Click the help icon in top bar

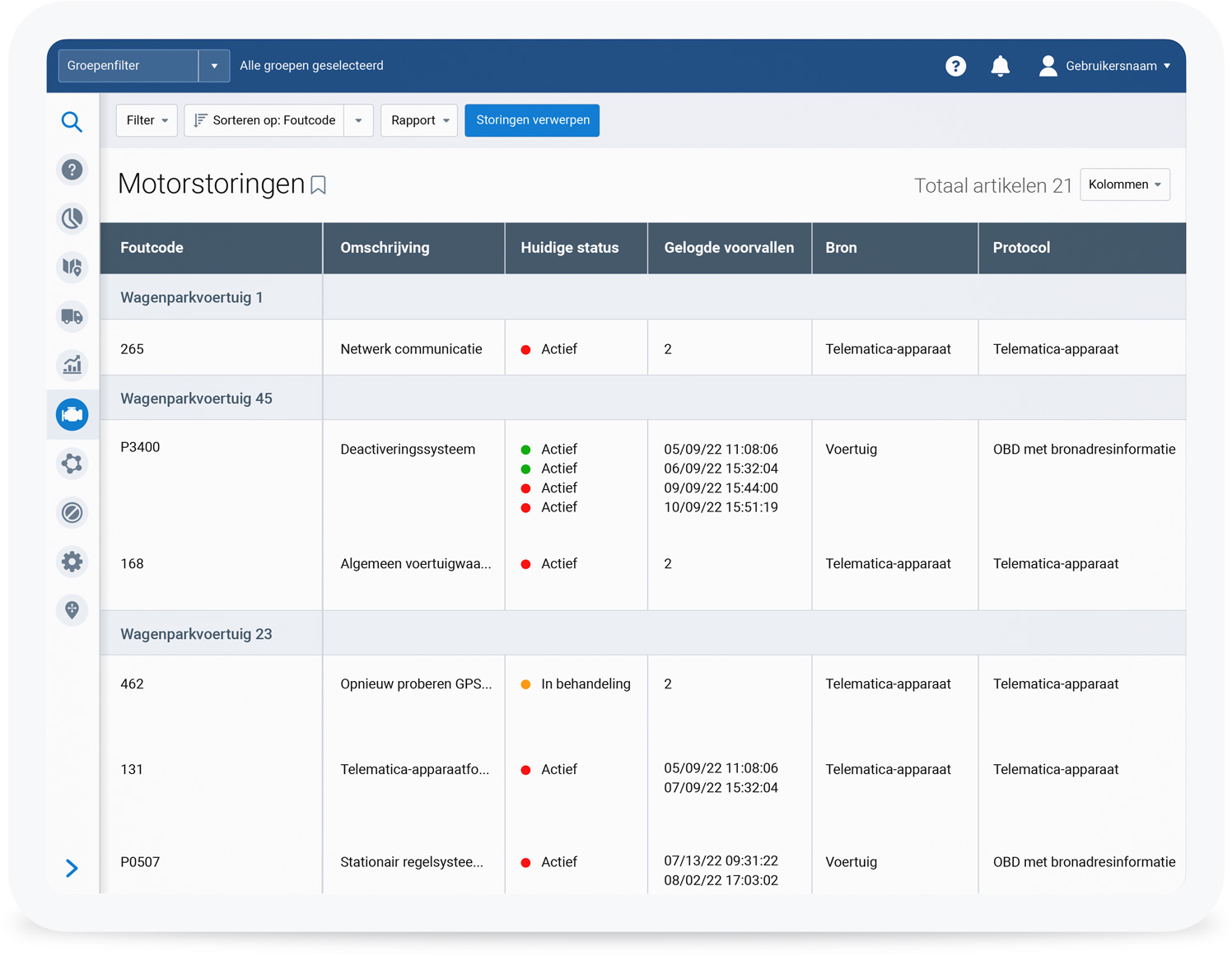click(x=955, y=66)
